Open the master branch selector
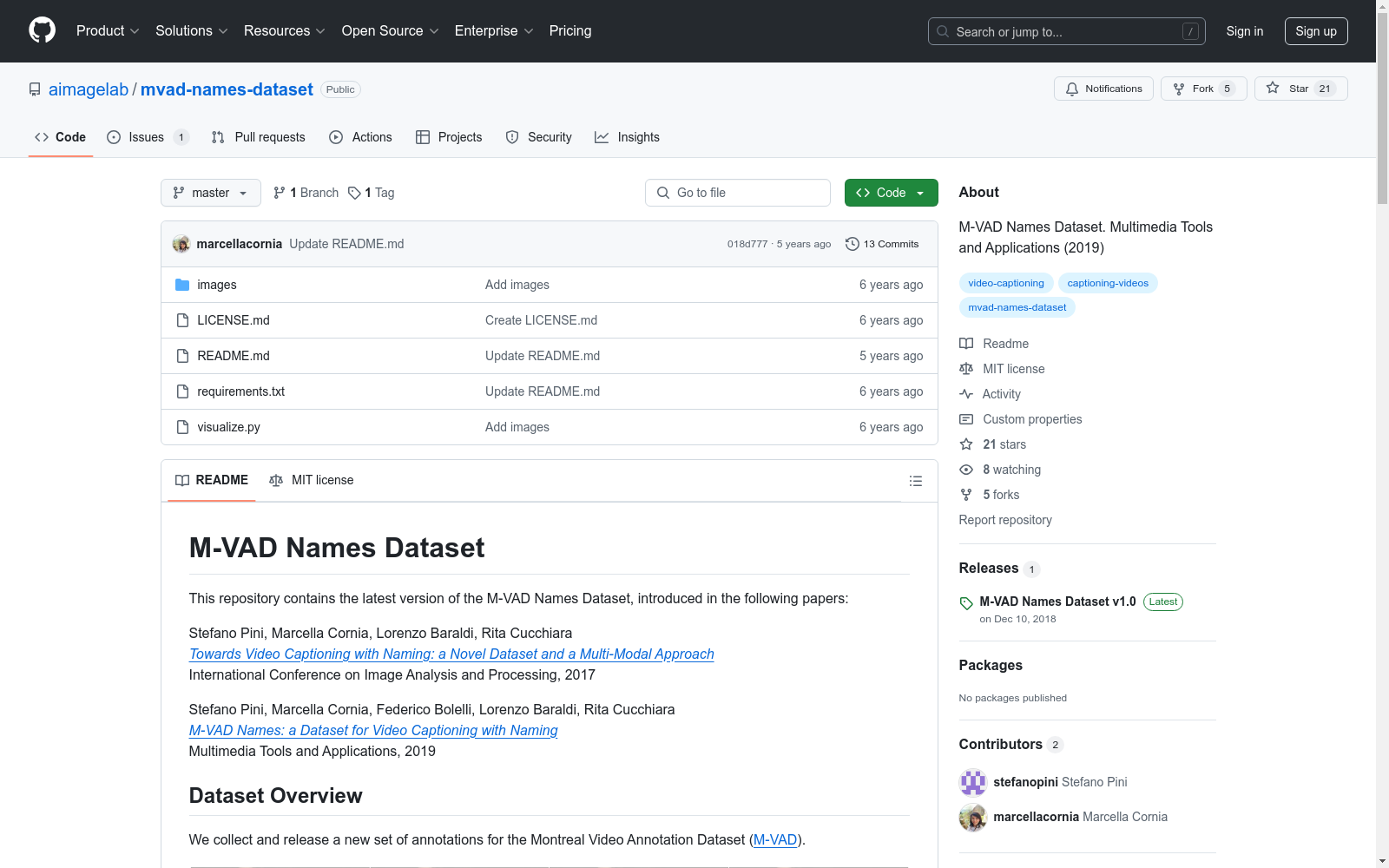The height and width of the screenshot is (868, 1389). (x=211, y=193)
